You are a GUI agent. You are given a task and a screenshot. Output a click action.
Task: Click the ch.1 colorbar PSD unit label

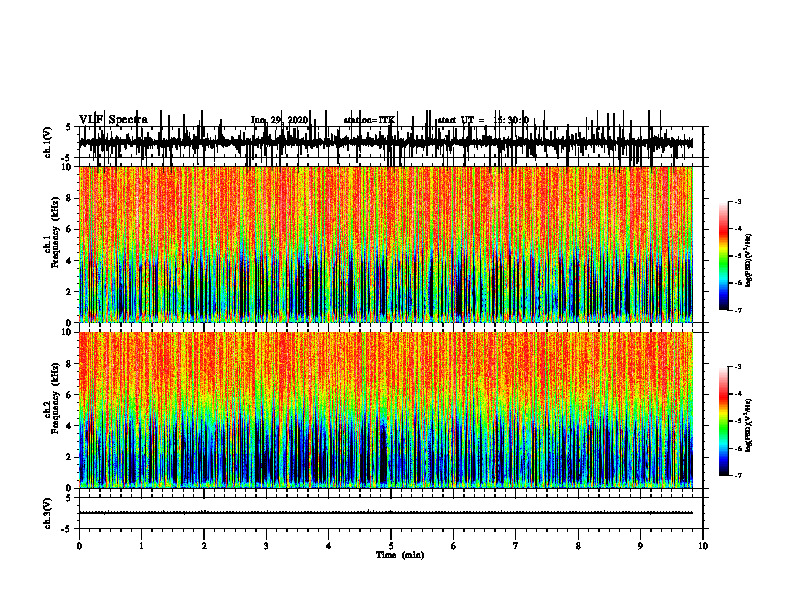click(x=749, y=261)
